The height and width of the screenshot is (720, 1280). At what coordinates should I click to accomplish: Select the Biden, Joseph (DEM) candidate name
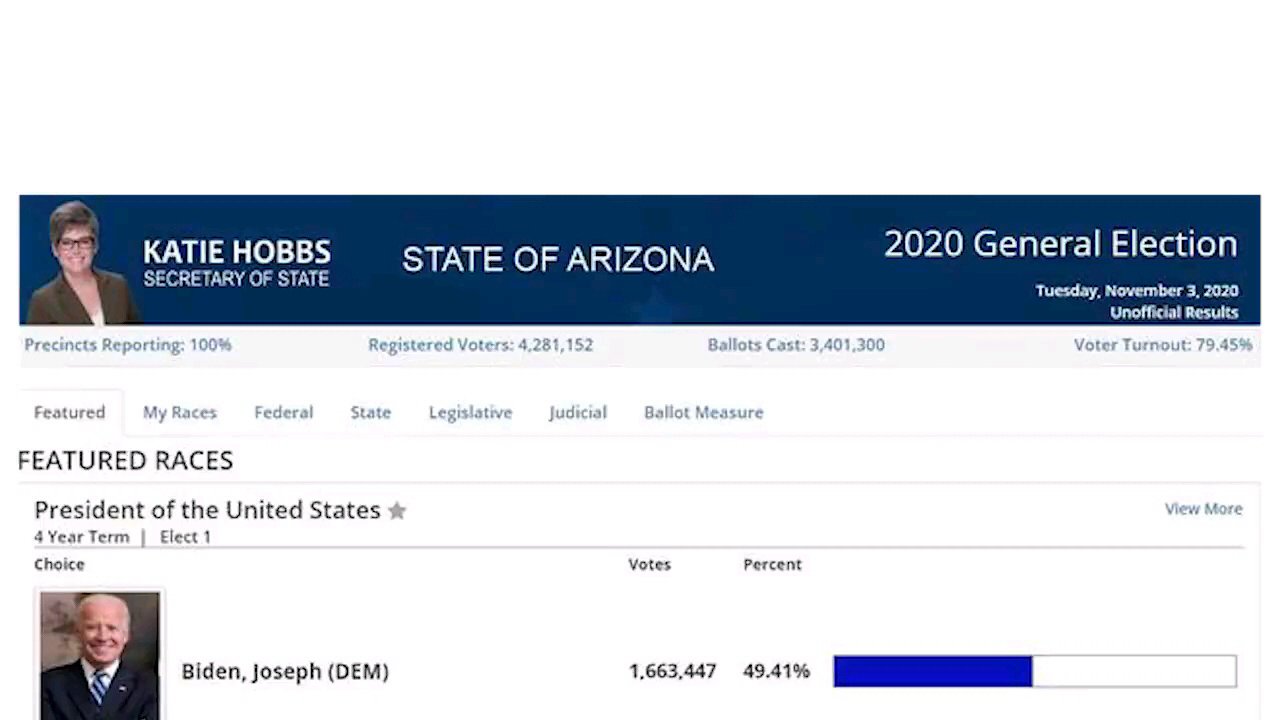(x=285, y=671)
